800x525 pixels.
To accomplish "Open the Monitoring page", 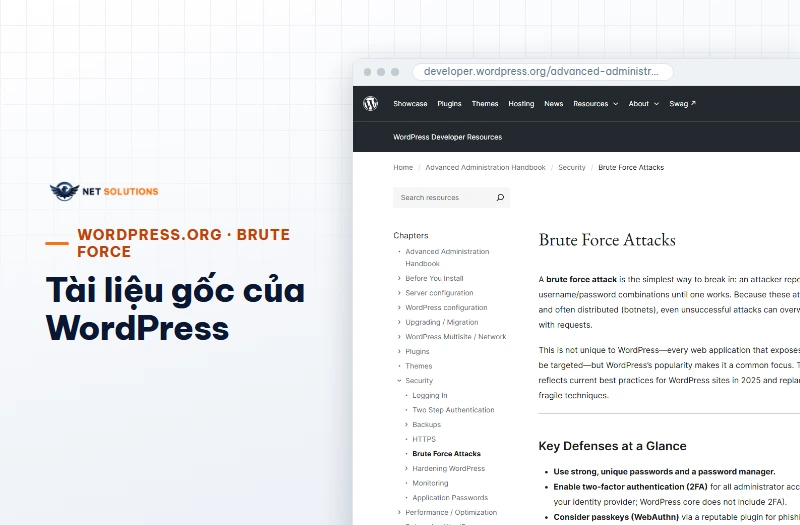I will point(430,483).
